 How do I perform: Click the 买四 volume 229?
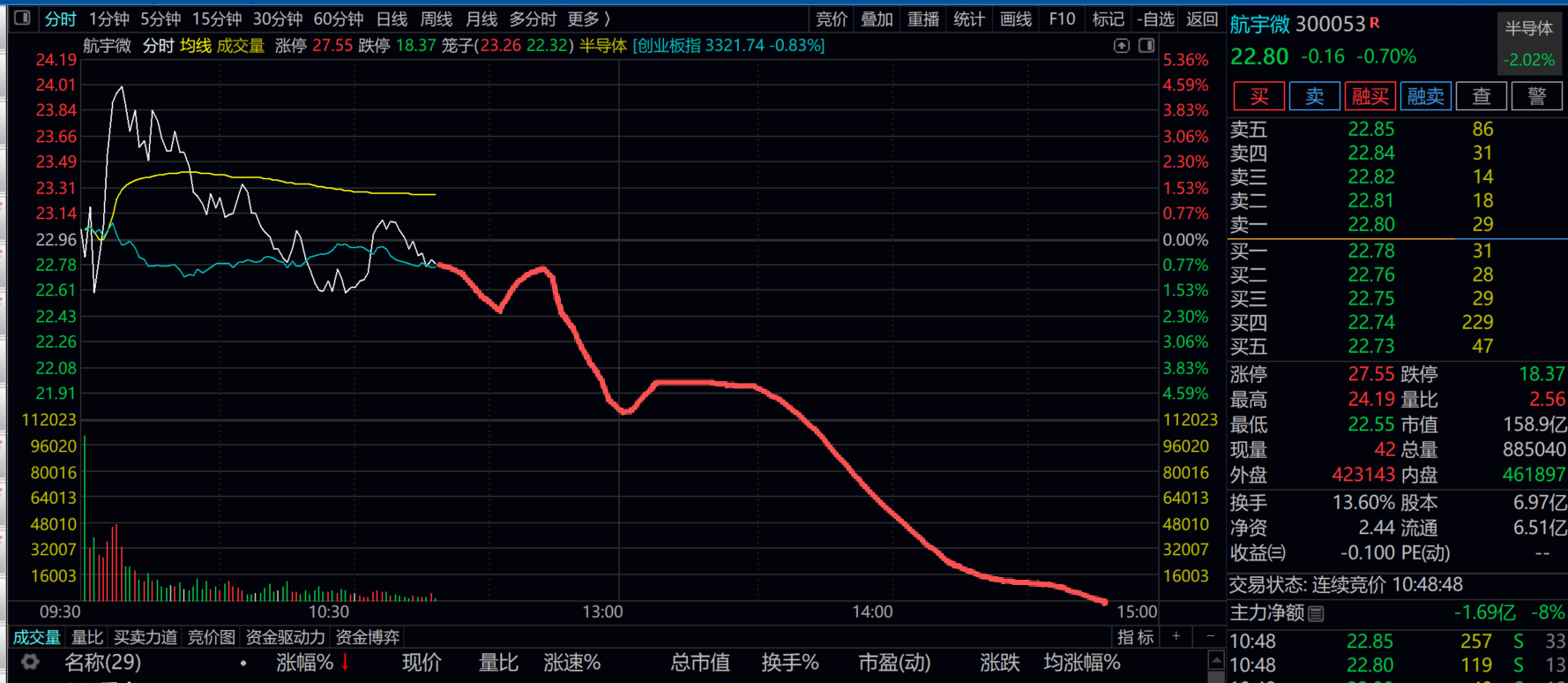[x=1477, y=323]
